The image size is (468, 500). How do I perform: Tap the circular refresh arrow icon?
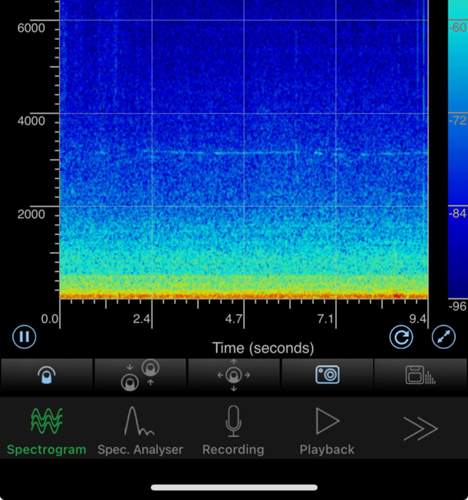click(x=401, y=337)
